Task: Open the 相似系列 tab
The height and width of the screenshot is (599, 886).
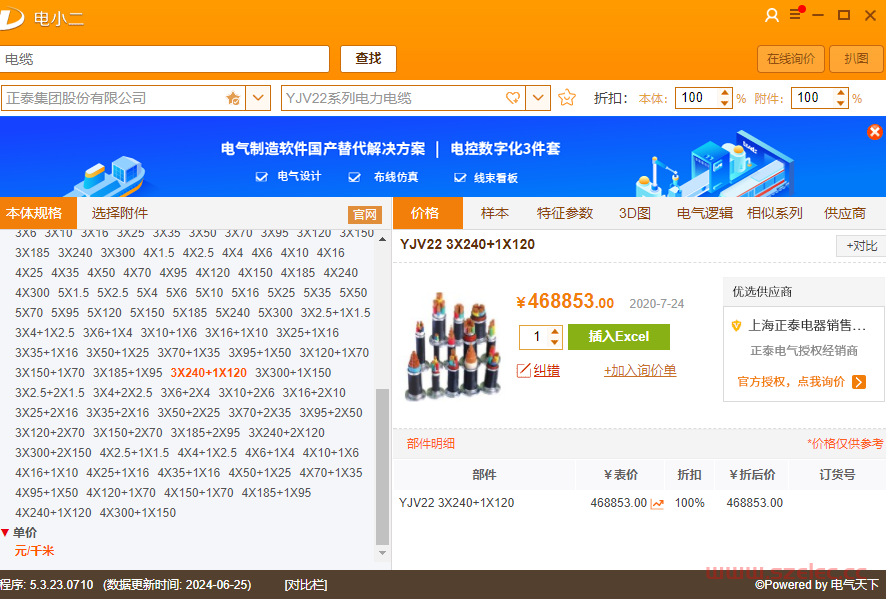Action: [775, 213]
